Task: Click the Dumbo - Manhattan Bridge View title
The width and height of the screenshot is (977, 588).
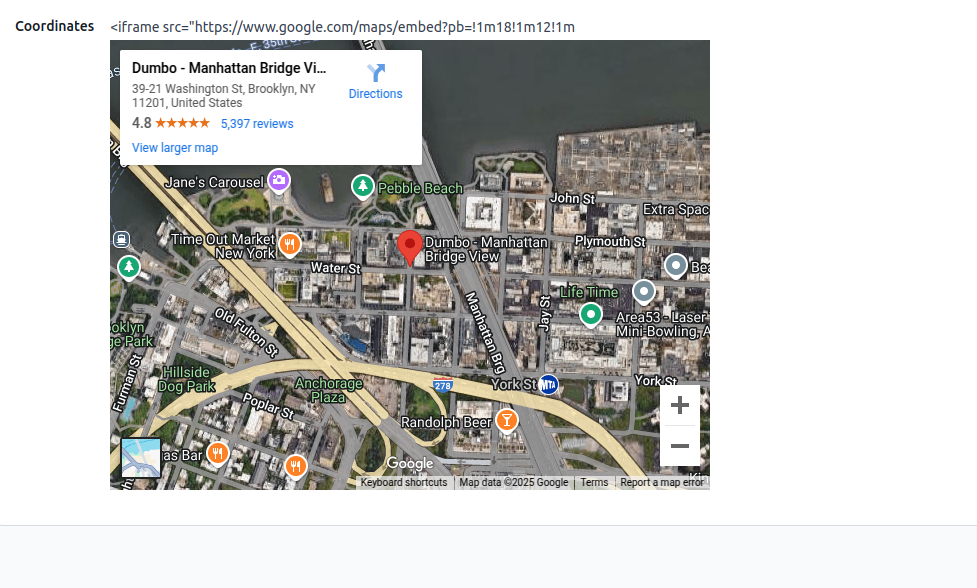Action: click(x=229, y=68)
